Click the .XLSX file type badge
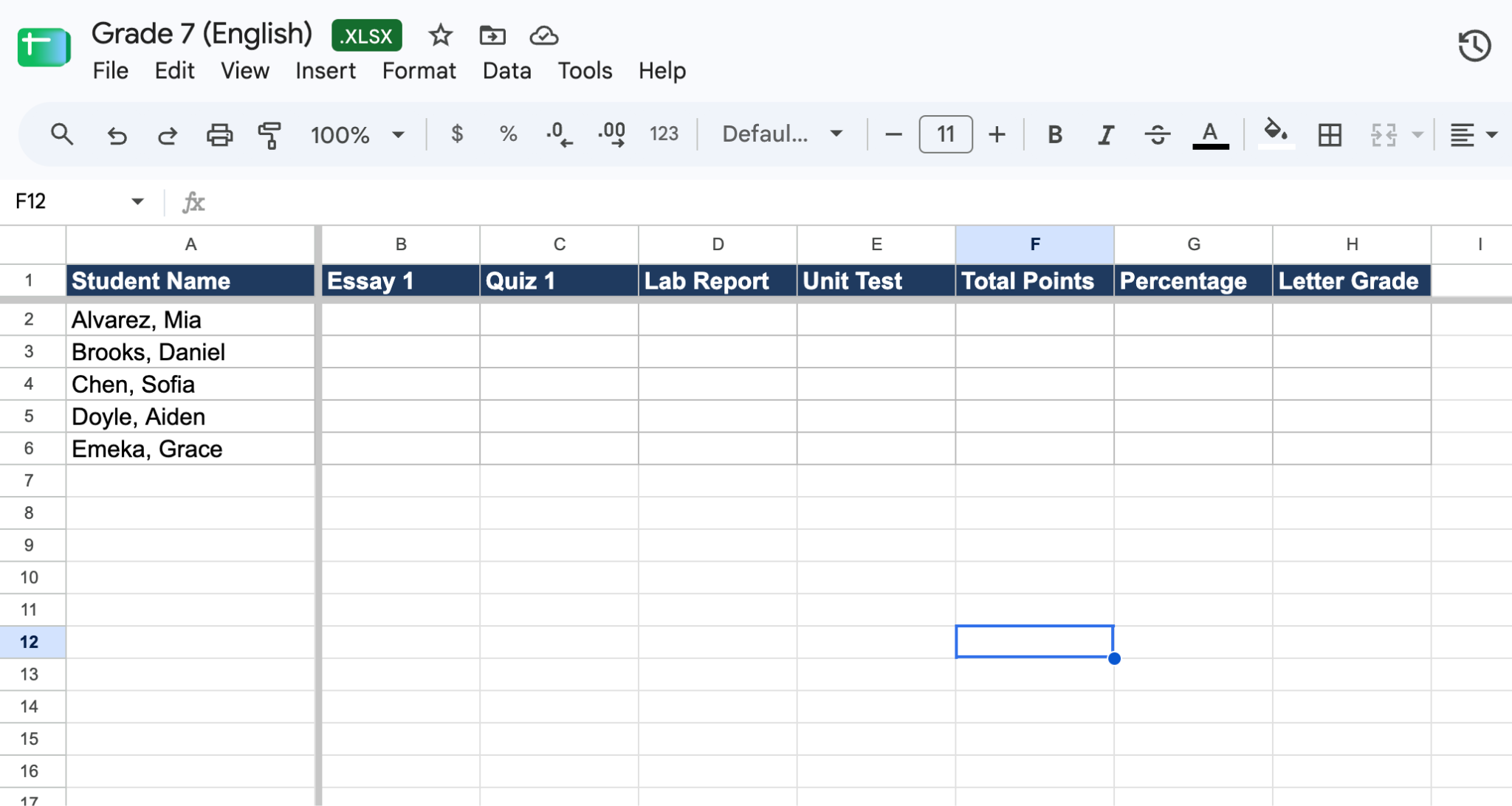The image size is (1512, 806). coord(367,35)
